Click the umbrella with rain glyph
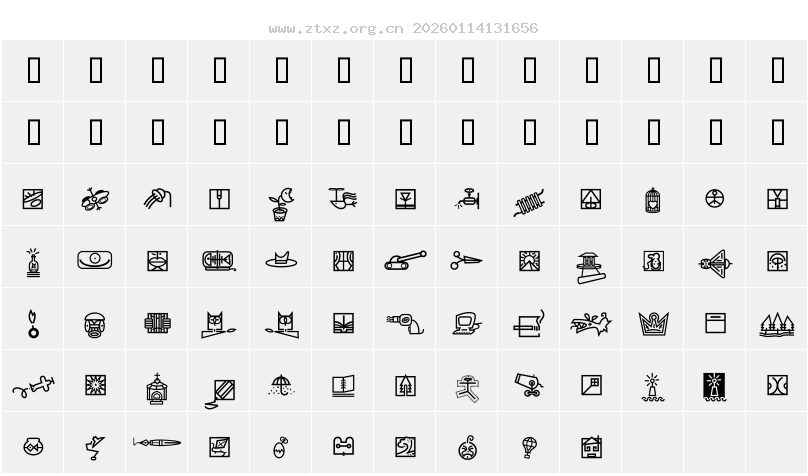The image size is (808, 476). (x=281, y=385)
